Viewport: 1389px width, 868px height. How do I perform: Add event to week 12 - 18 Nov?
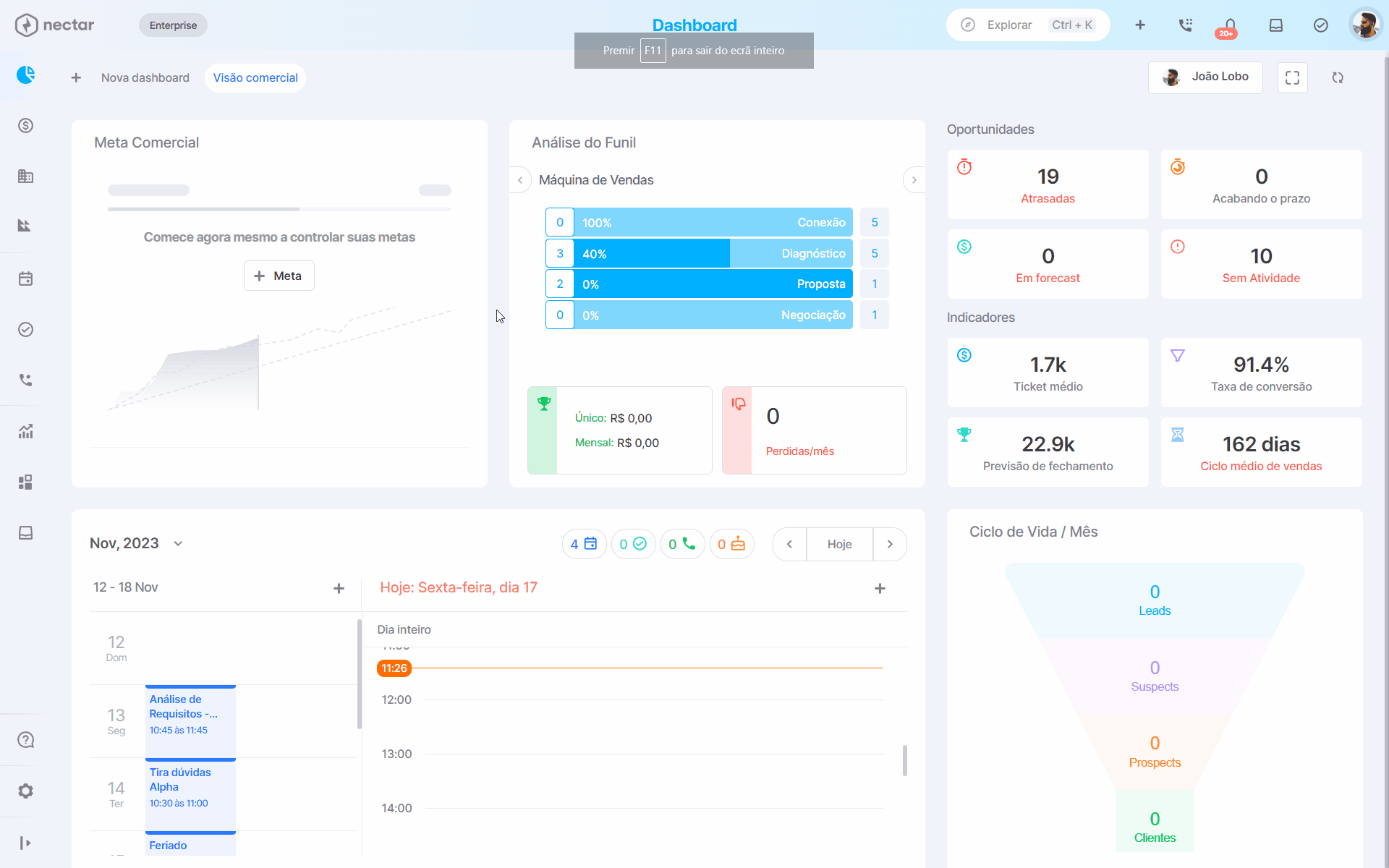tap(339, 588)
